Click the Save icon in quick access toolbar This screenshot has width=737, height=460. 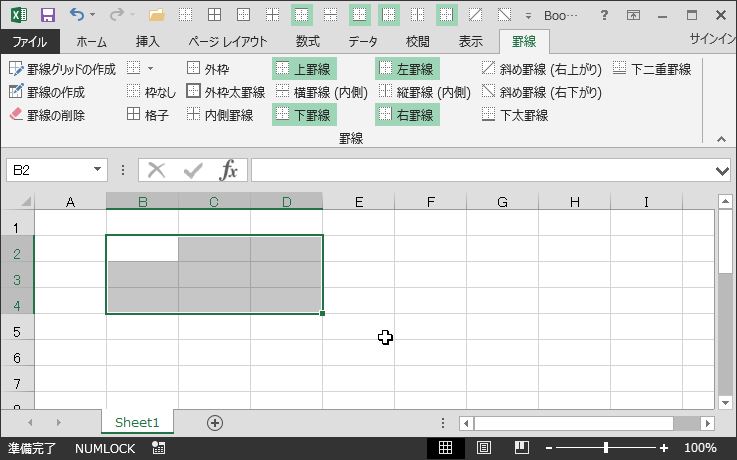[x=48, y=15]
